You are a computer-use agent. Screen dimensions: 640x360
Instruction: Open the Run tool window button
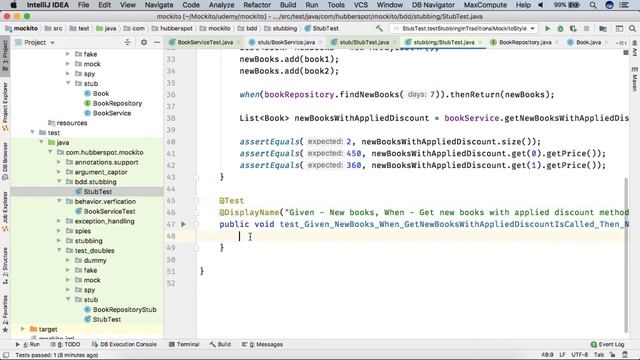point(28,344)
